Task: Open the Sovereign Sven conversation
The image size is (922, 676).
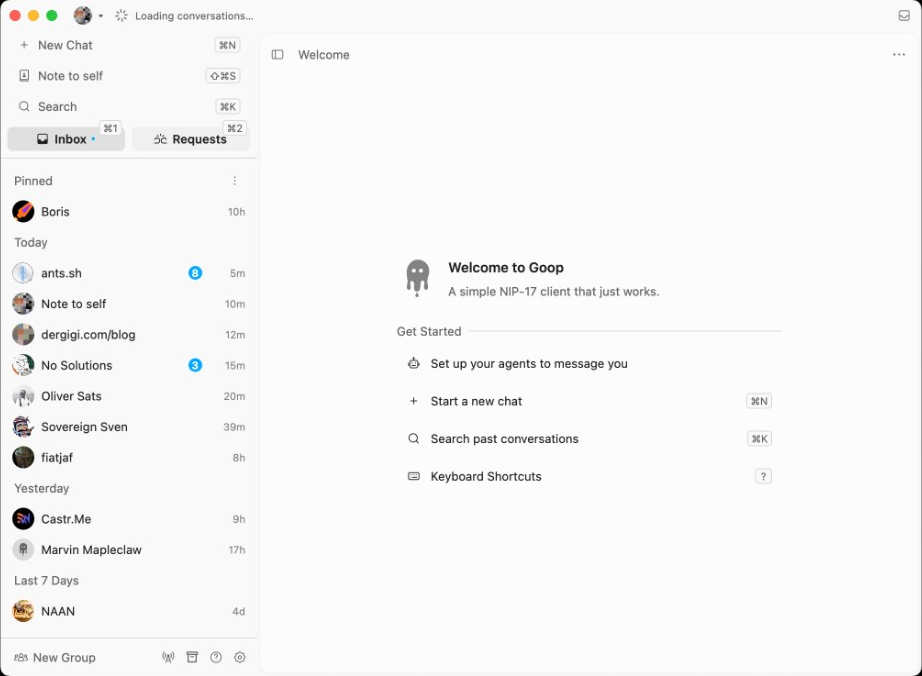Action: click(x=129, y=427)
